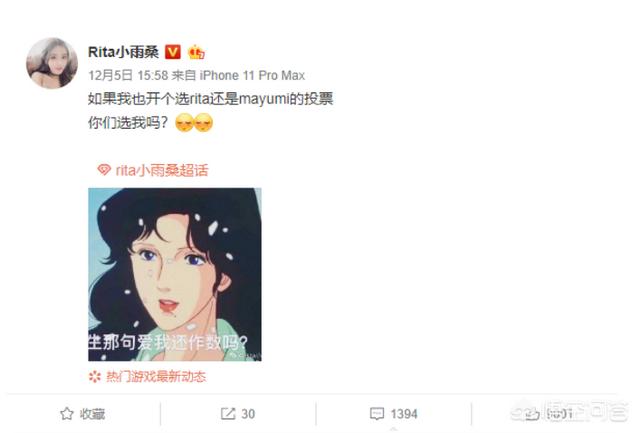Screen dimensions: 640x433
Task: Enlarge the anime woman image
Action: pos(175,274)
